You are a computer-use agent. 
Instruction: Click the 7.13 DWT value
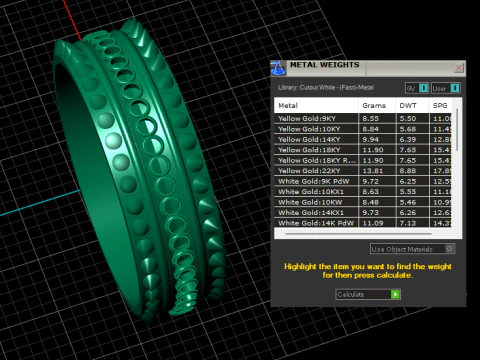[408, 223]
